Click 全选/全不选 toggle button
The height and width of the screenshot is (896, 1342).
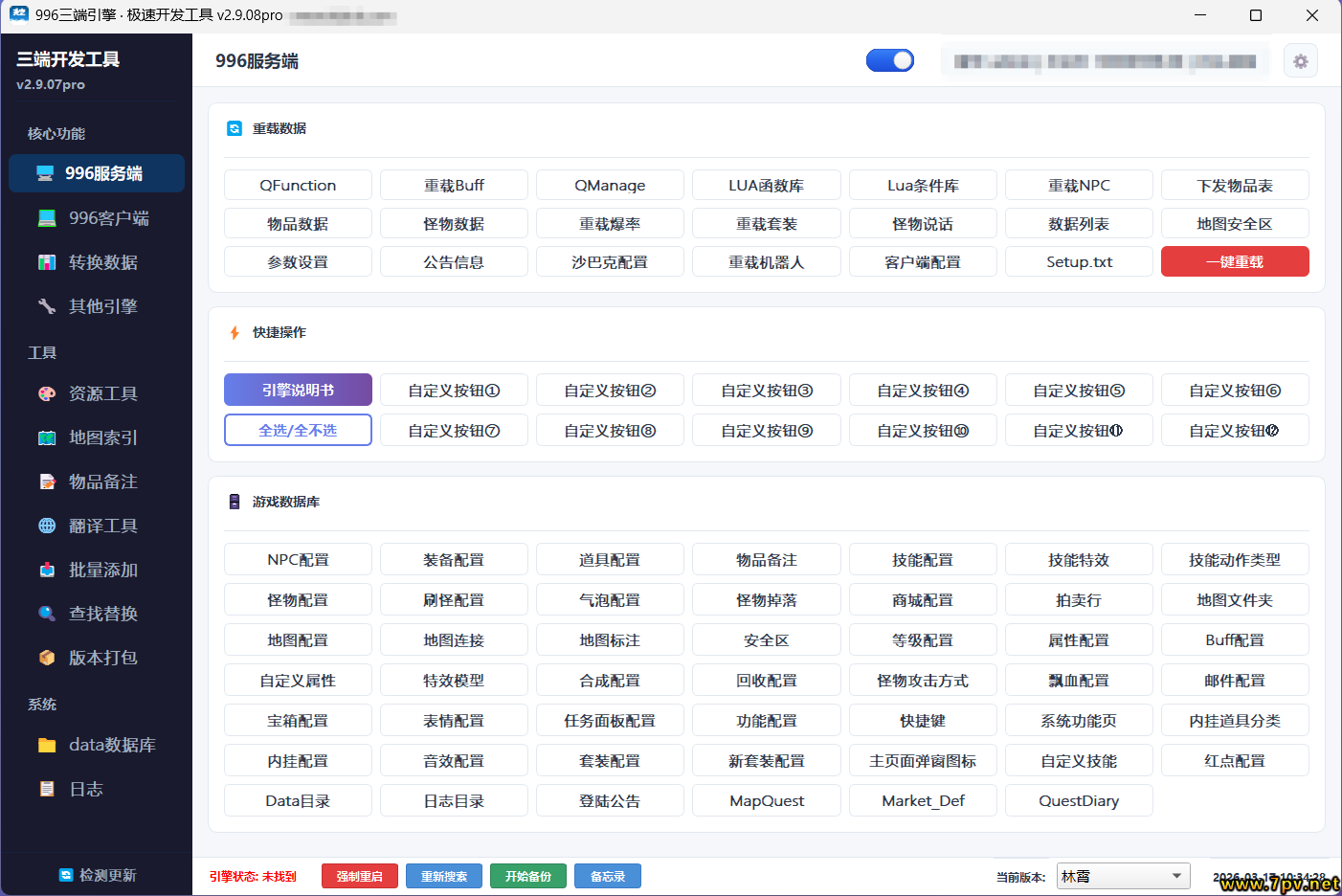tap(298, 431)
